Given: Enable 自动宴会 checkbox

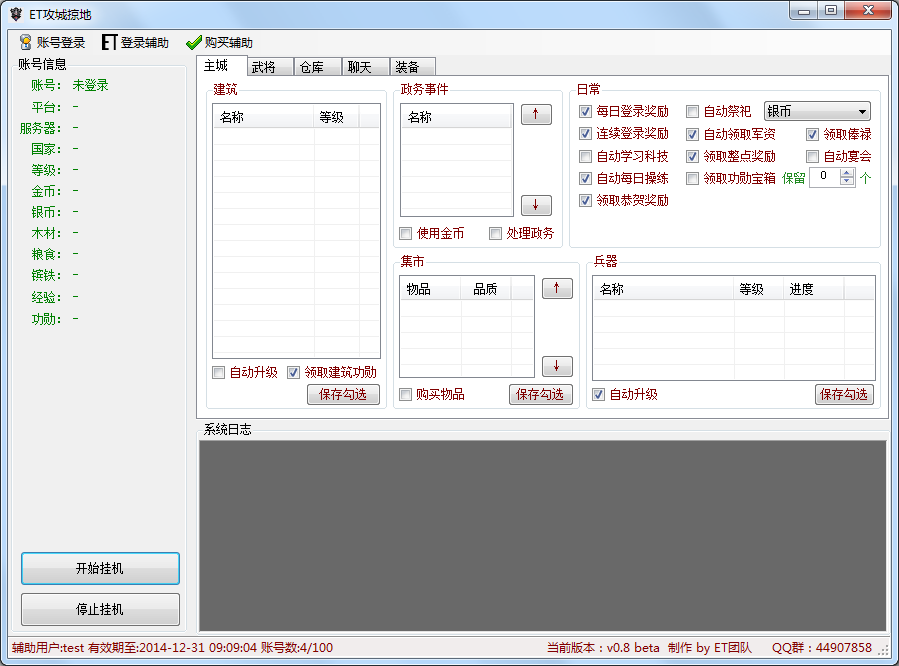Looking at the screenshot, I should (812, 156).
